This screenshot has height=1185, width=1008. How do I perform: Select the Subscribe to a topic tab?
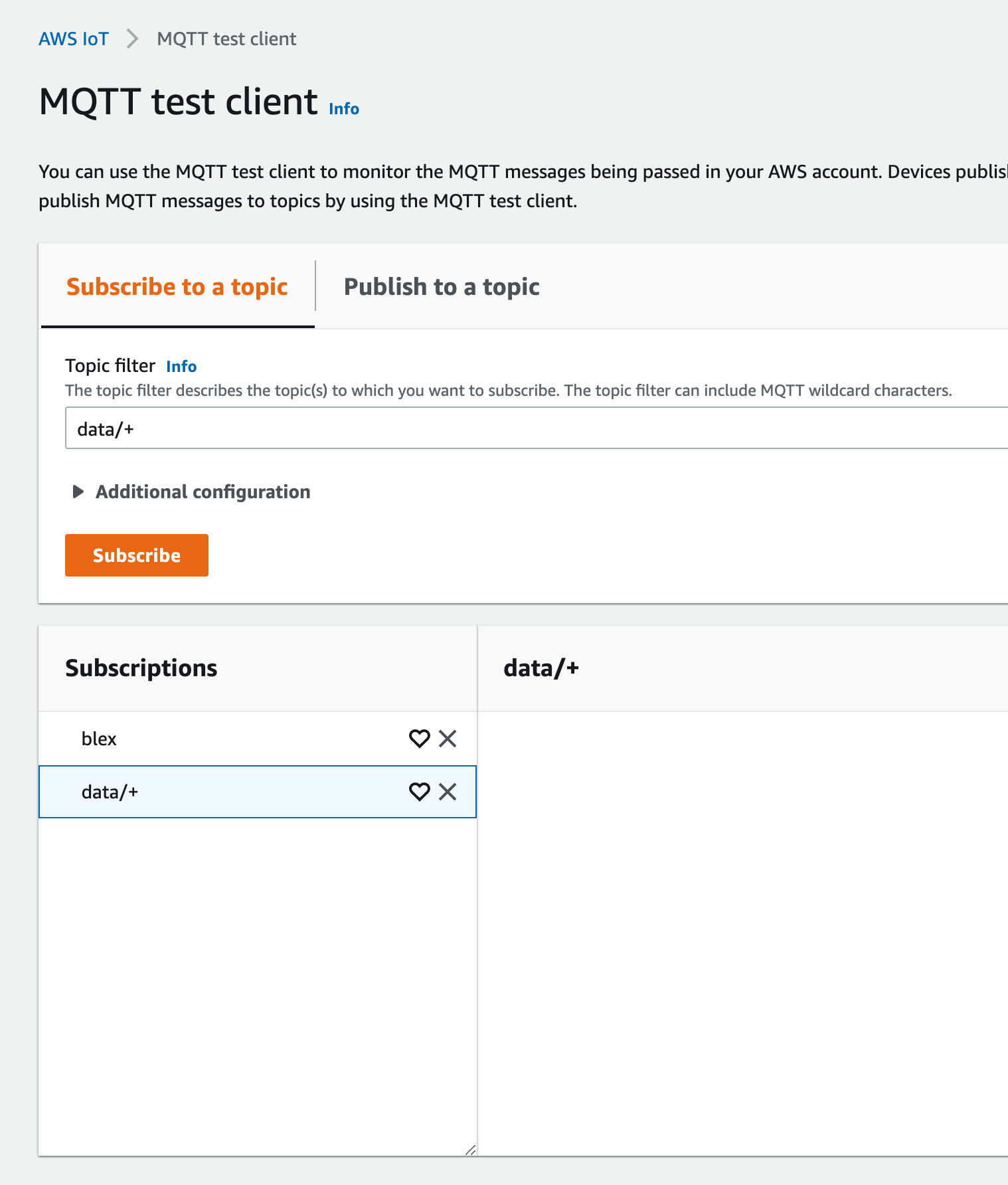177,286
